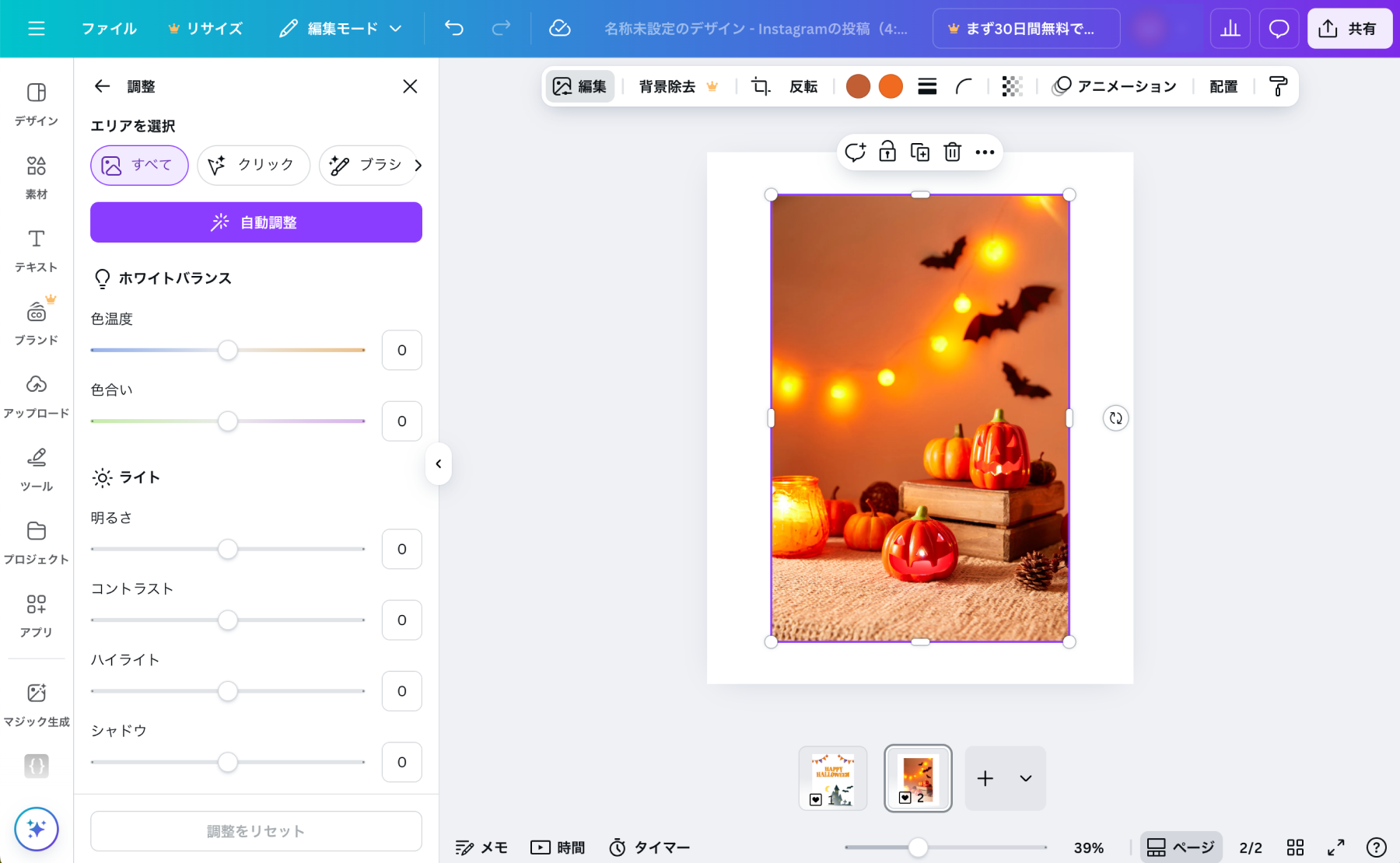The width and height of the screenshot is (1400, 863).
Task: Delete the selected image with the trash icon
Action: point(952,152)
